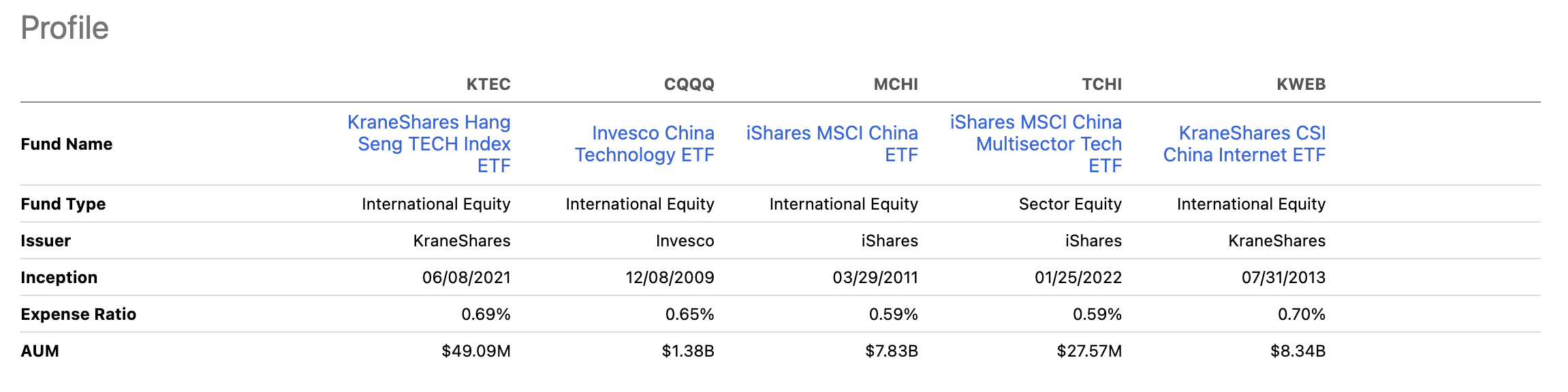Click the KWEB column header
This screenshot has height=392, width=1568.
click(1300, 84)
